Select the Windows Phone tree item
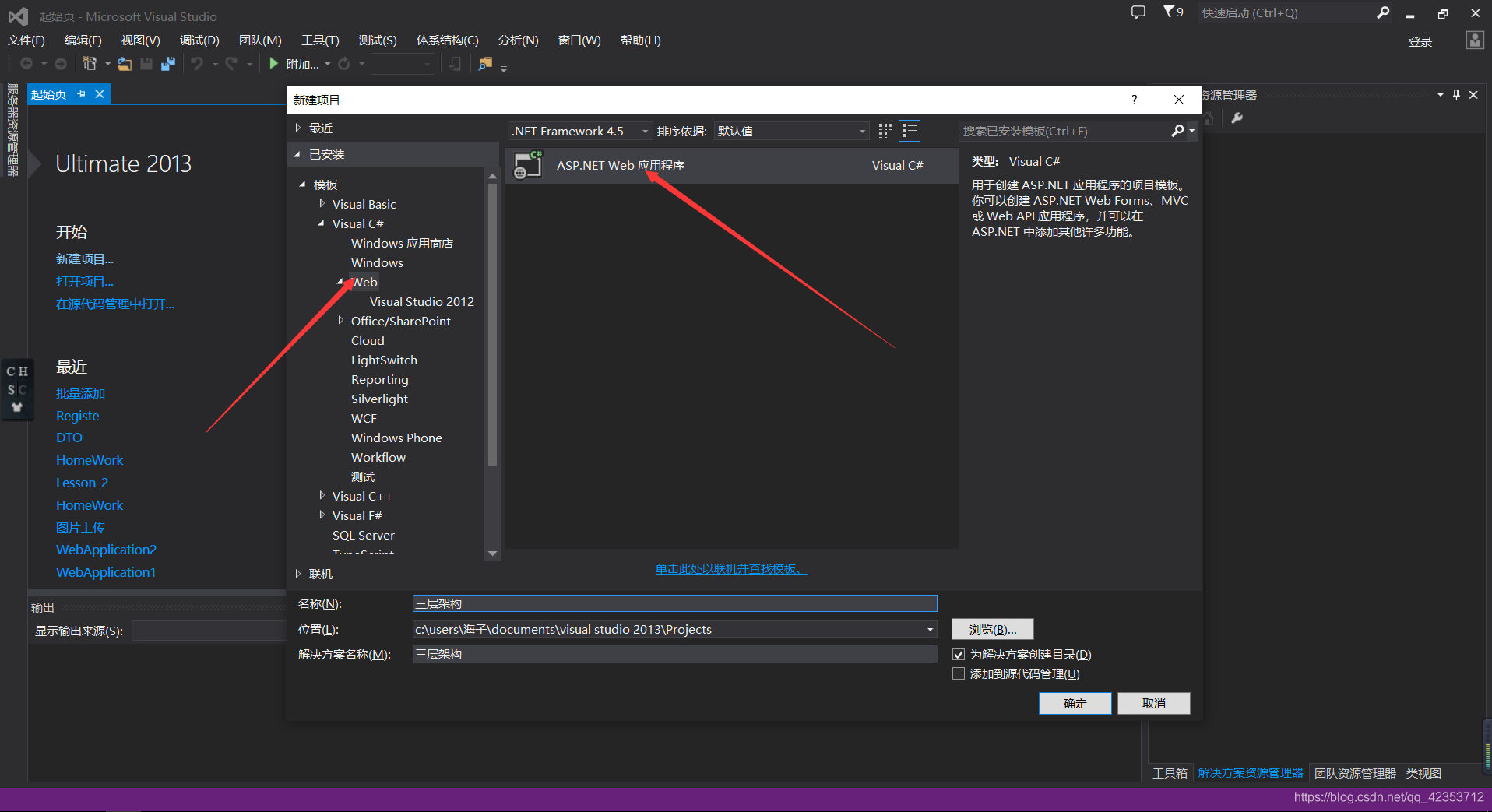This screenshot has height=812, width=1492. 396,438
